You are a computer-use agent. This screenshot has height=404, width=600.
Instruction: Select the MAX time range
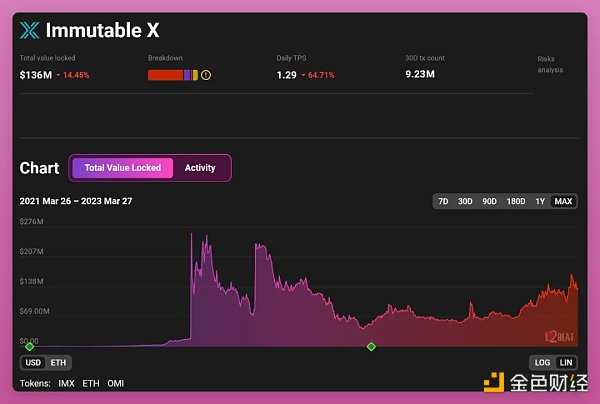(563, 201)
